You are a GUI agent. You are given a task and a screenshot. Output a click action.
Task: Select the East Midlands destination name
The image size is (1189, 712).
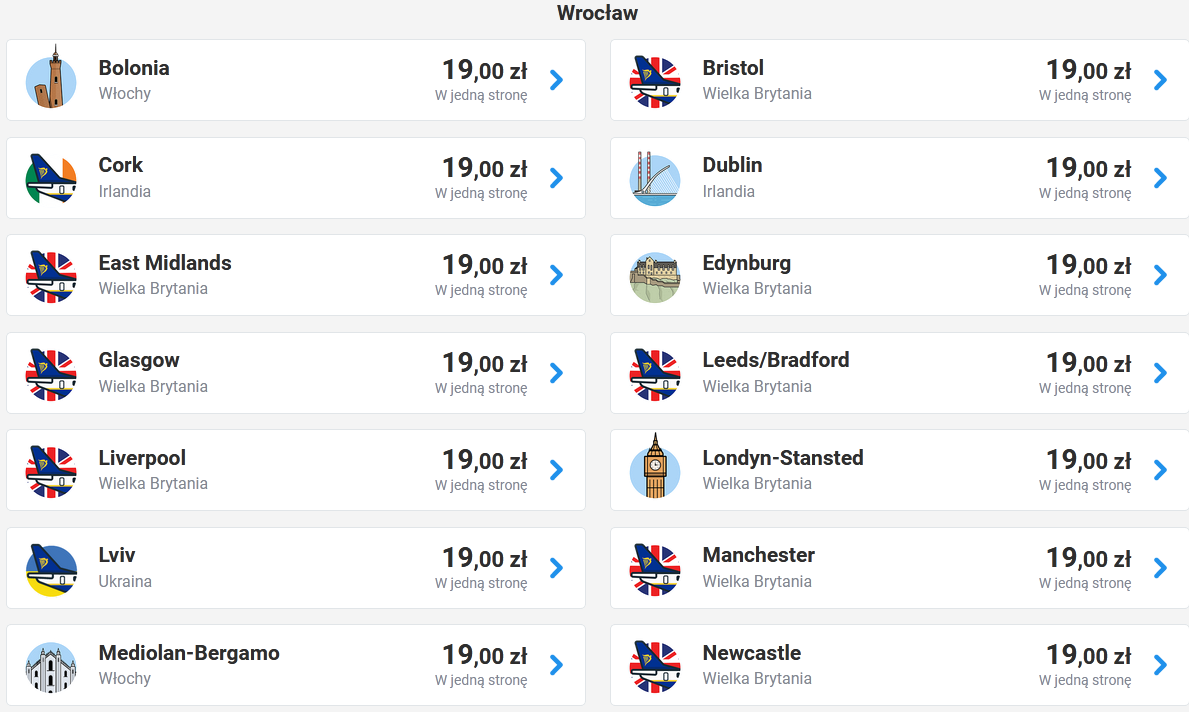[165, 262]
